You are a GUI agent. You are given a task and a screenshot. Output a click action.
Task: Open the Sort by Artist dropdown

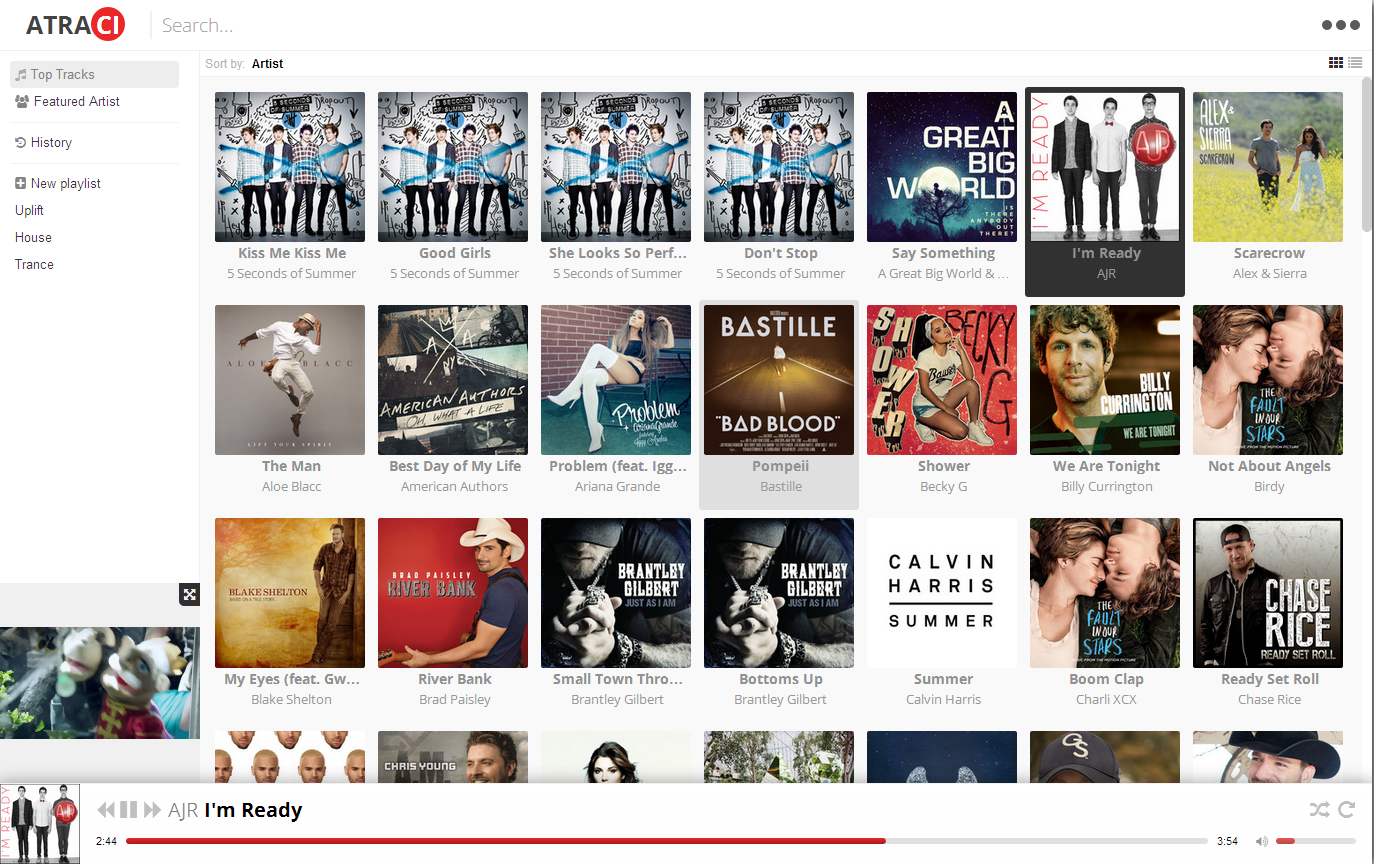[267, 64]
